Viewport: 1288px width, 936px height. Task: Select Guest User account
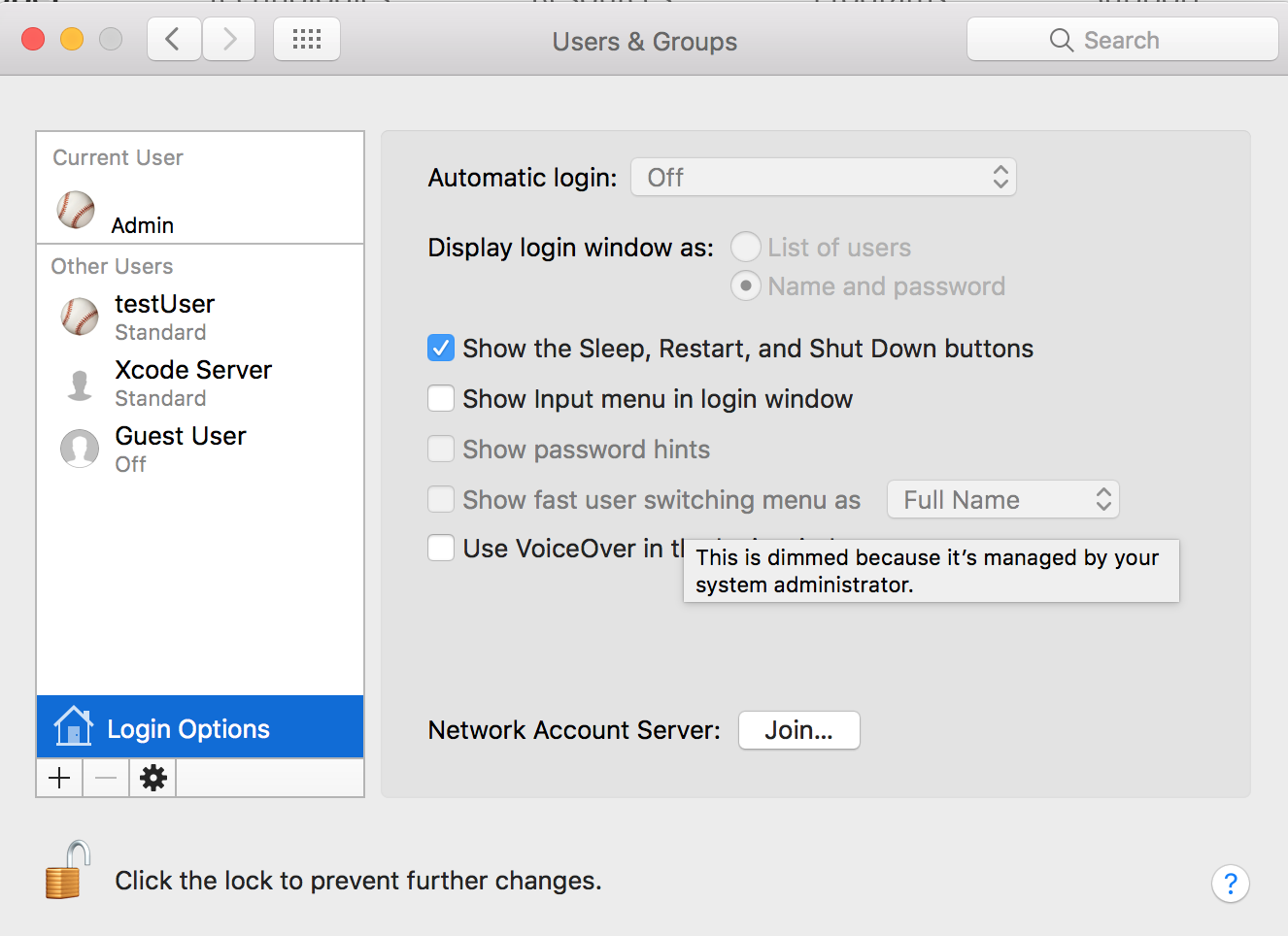tap(180, 449)
